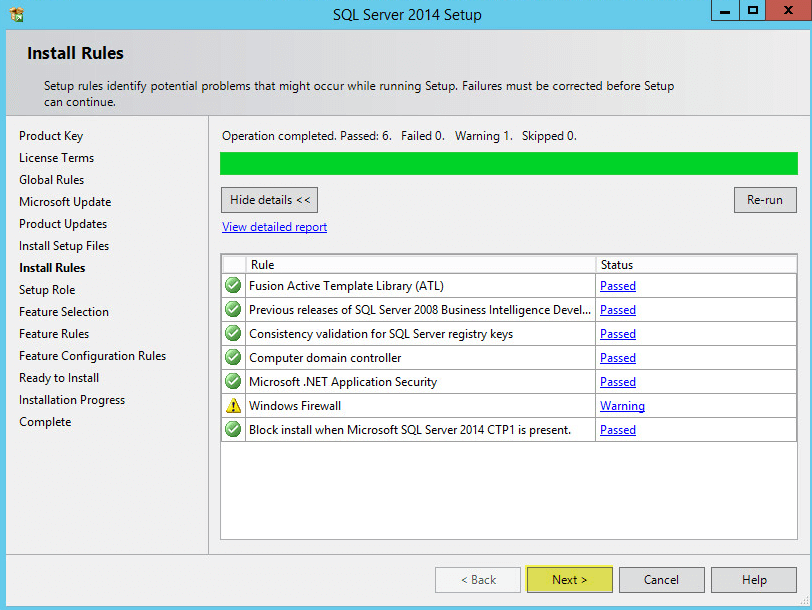Image resolution: width=812 pixels, height=610 pixels.
Task: Click the check icon for Previous releases rule
Action: coord(232,309)
